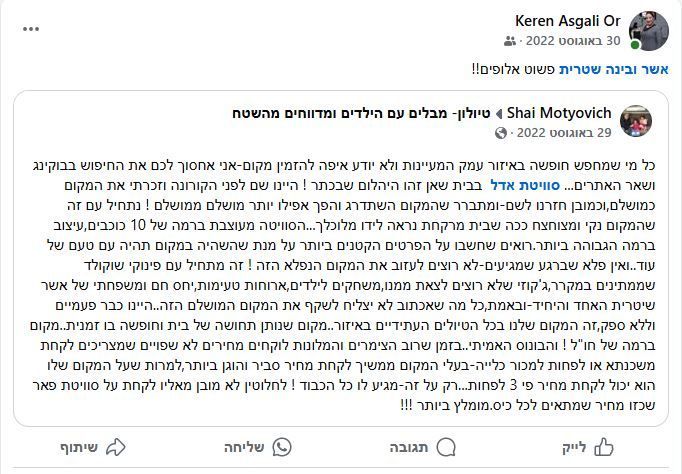Image resolution: width=682 pixels, height=474 pixels.
Task: Click the friends audience icon near the date
Action: coord(511,41)
